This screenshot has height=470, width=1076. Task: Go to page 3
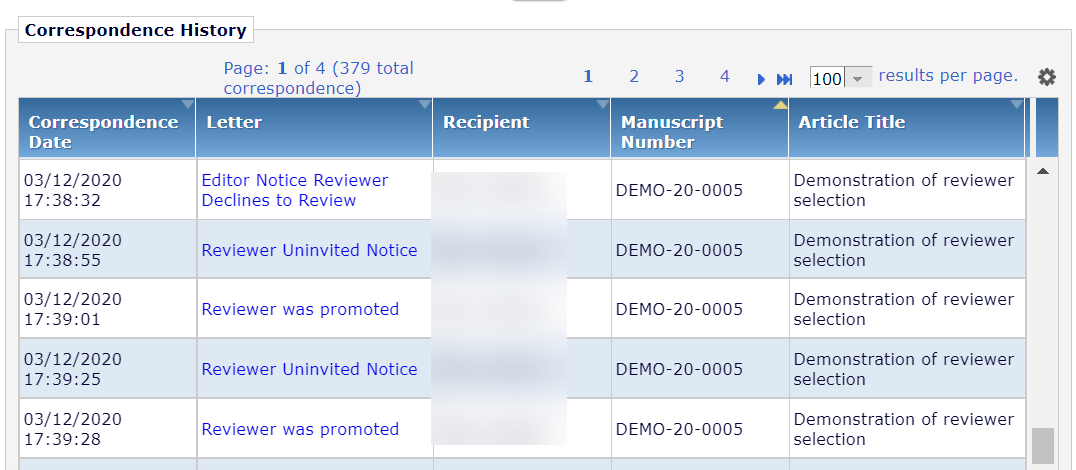coord(679,77)
